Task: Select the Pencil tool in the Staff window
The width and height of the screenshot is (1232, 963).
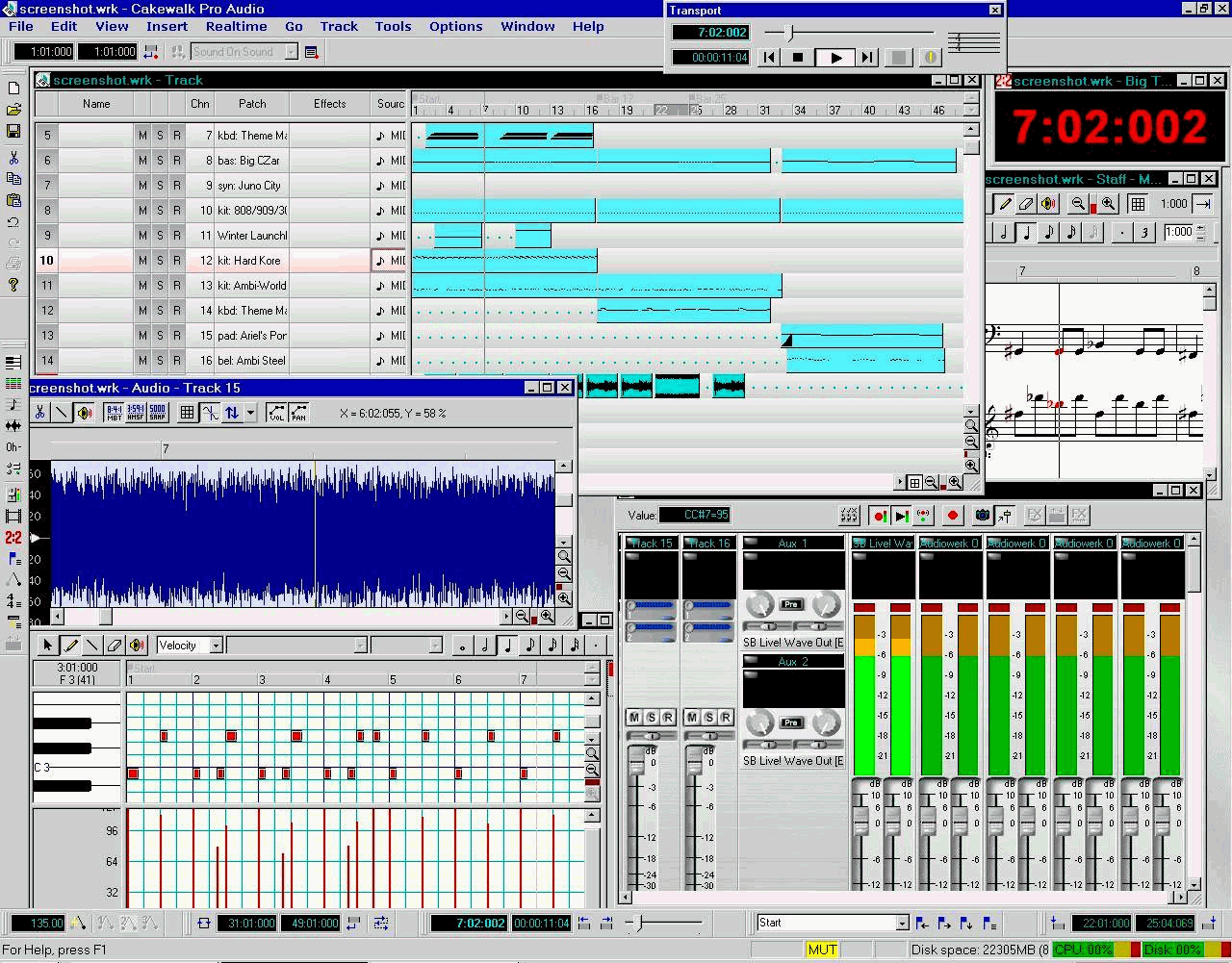Action: tap(1004, 204)
